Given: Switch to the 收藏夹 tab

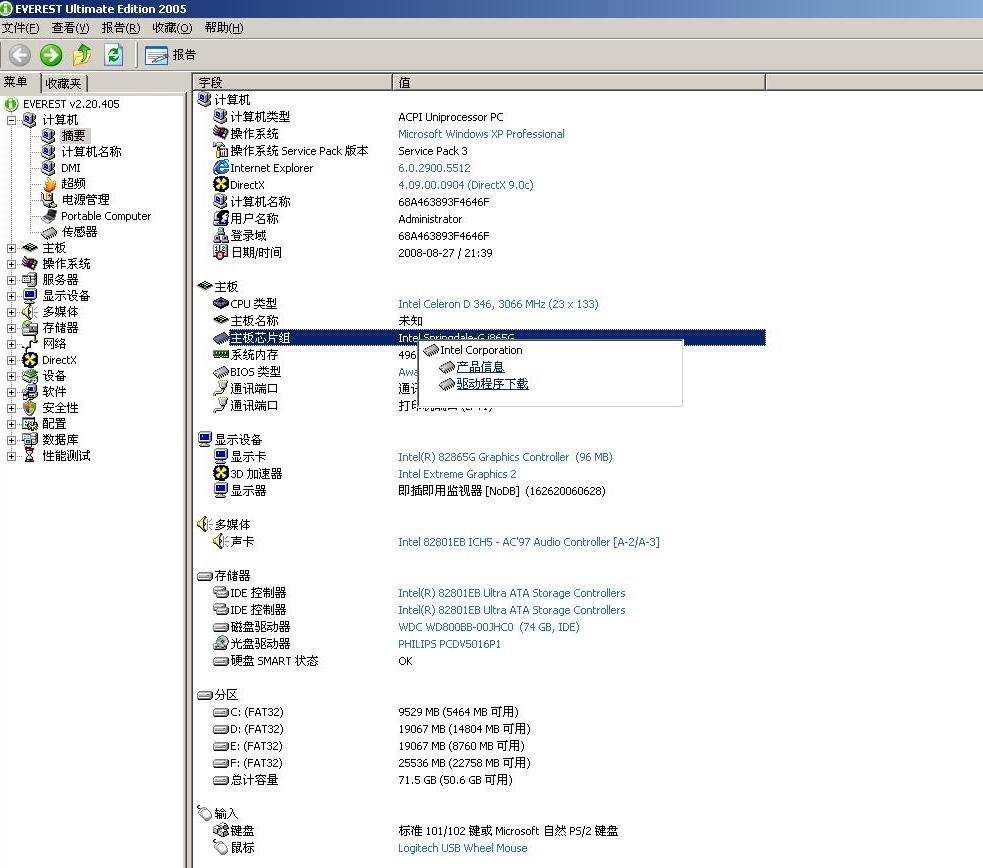Looking at the screenshot, I should (63, 83).
